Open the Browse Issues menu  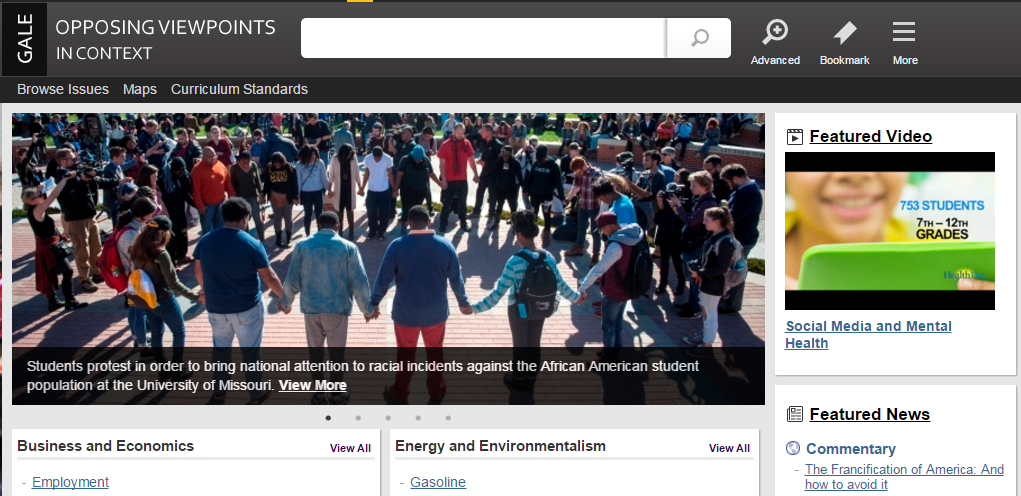[x=63, y=89]
